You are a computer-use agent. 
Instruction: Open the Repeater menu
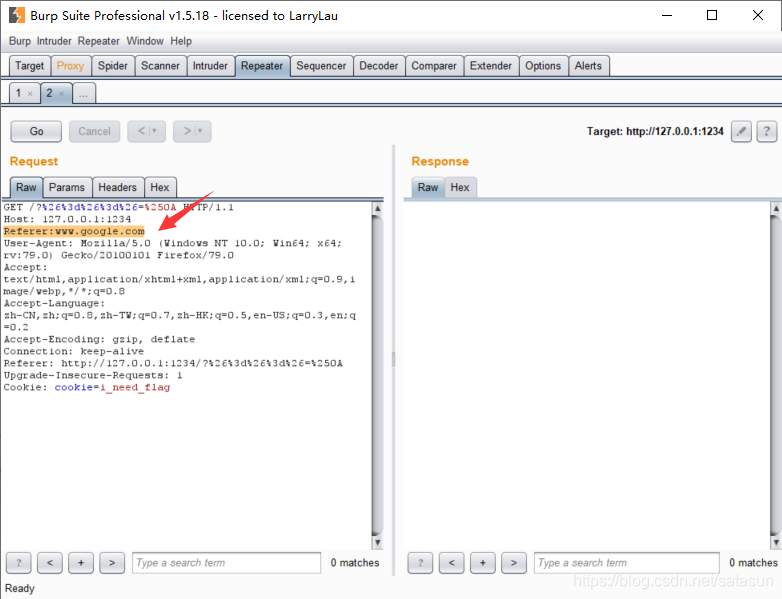(98, 41)
